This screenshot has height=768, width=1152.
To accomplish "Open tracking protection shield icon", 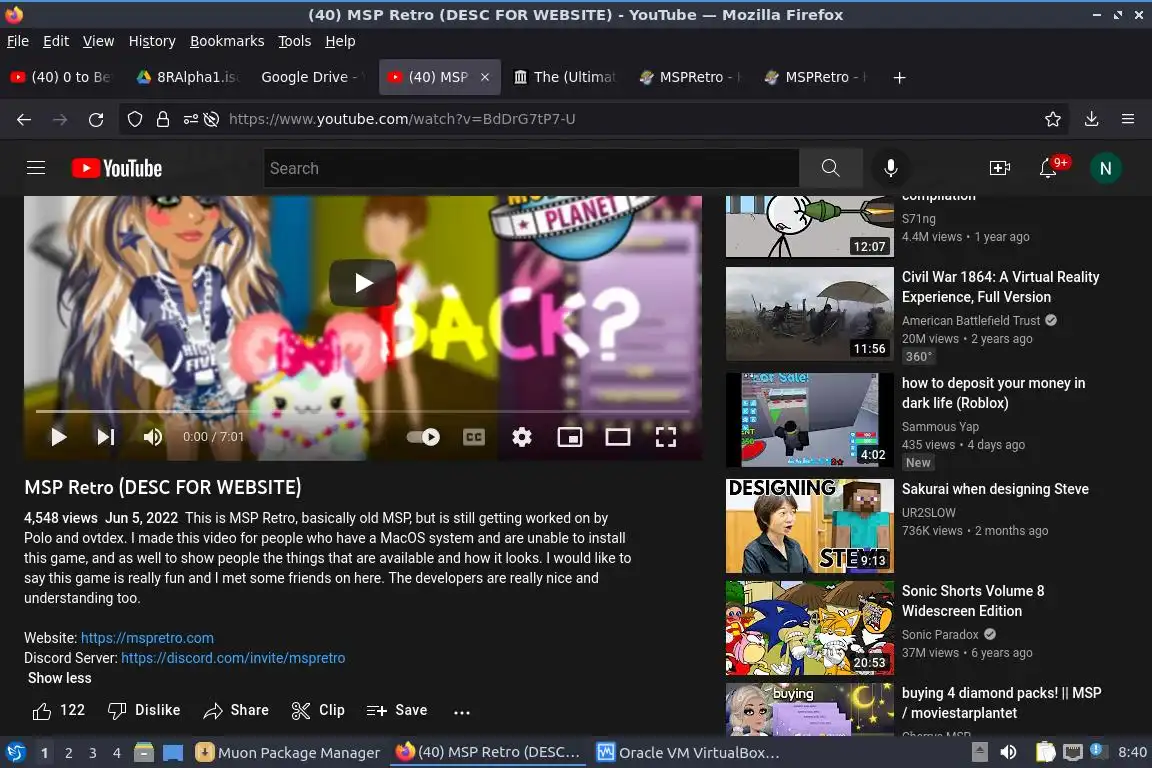I will coord(134,119).
